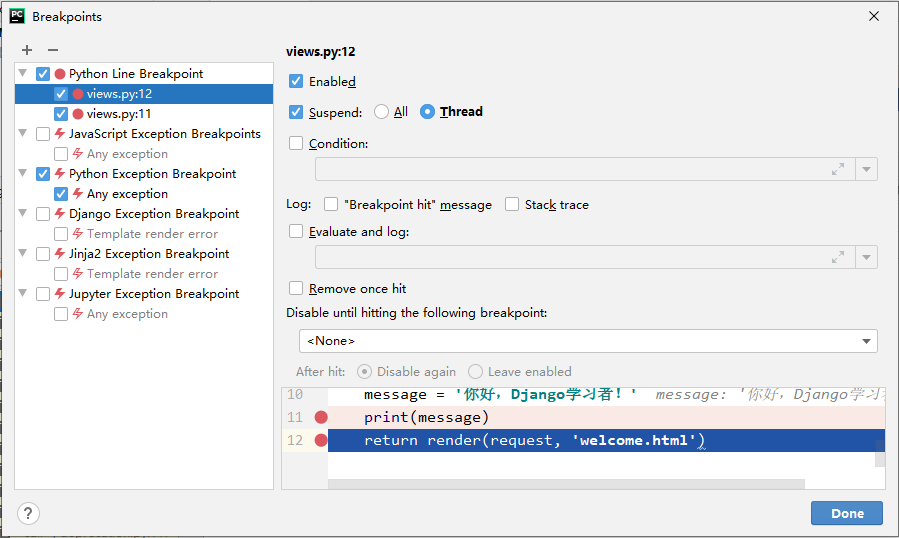
Task: Uncheck Any exception under Python Exception Breakpoint
Action: pos(61,194)
